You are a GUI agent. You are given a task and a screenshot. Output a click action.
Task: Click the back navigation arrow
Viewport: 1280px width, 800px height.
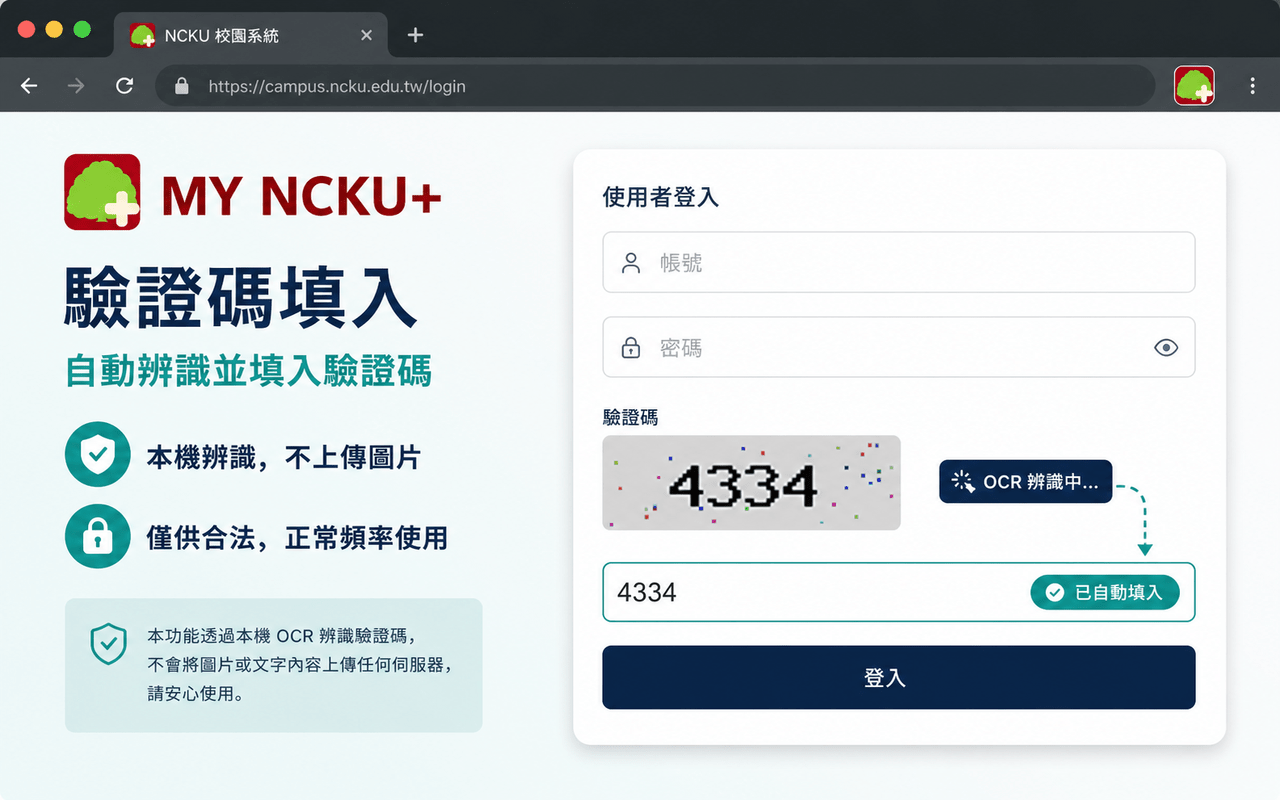[x=29, y=86]
